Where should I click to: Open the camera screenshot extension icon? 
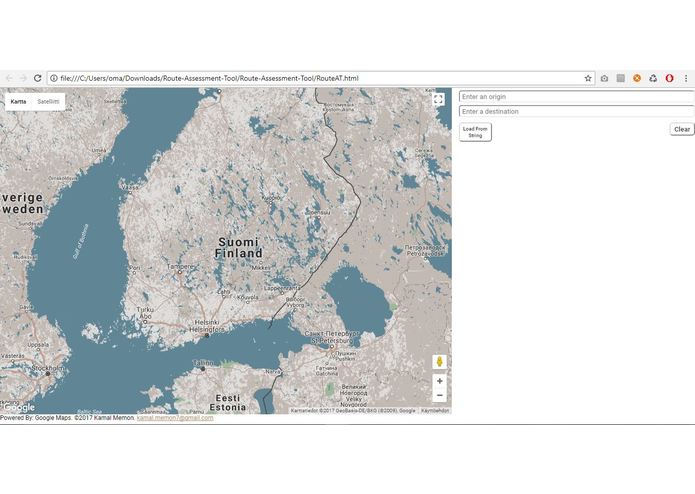(604, 78)
